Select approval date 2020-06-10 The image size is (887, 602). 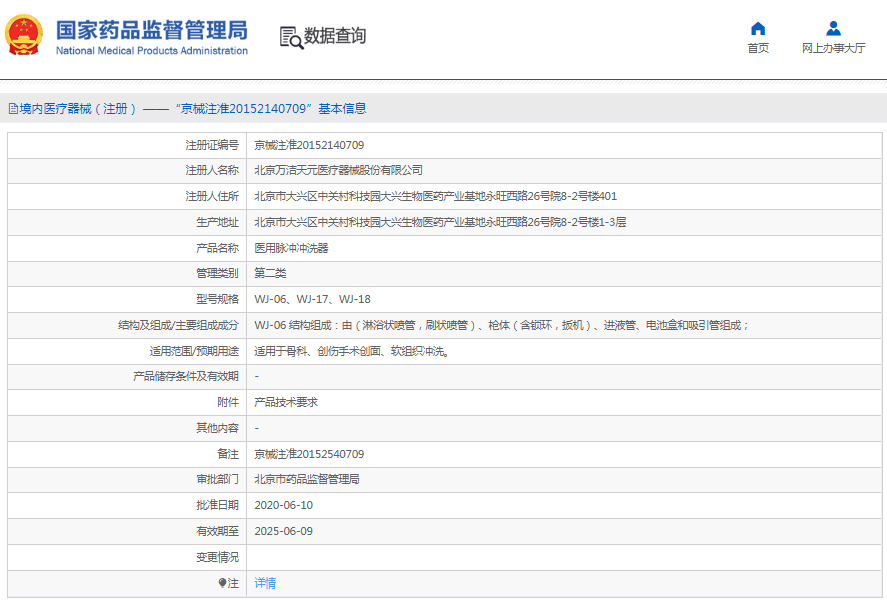click(283, 505)
